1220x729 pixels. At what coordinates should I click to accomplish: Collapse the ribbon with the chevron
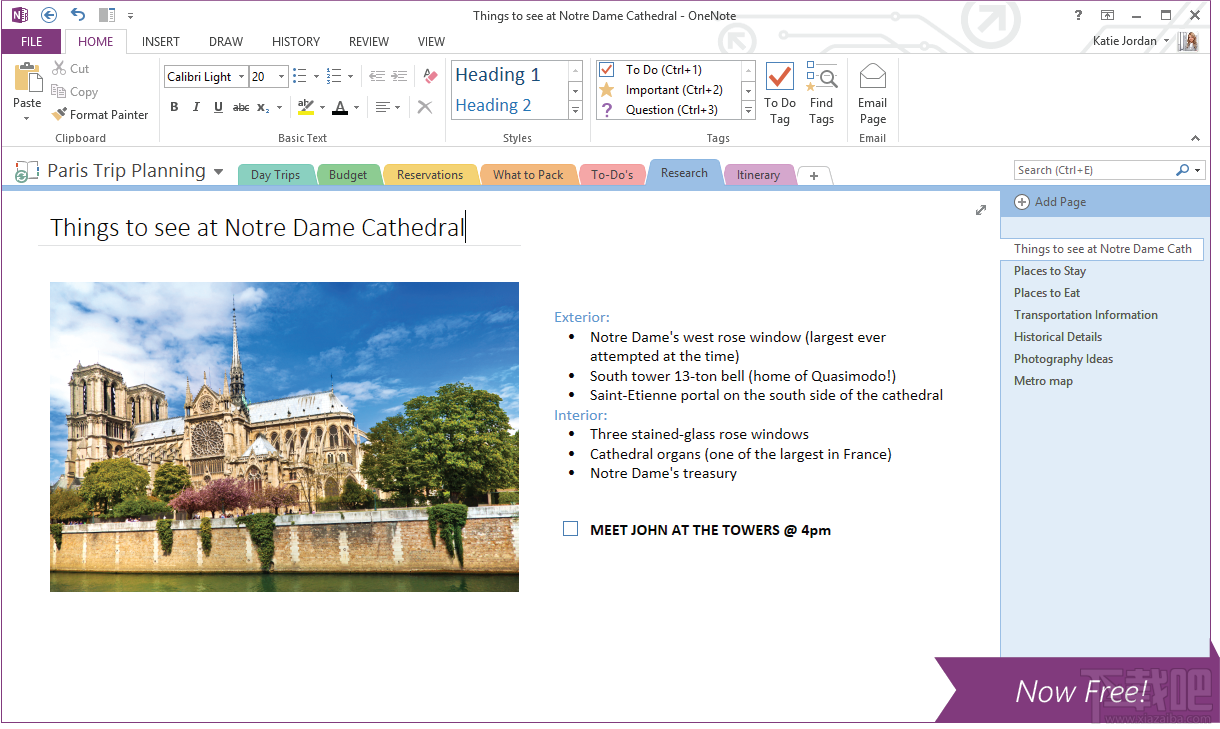(x=1196, y=138)
